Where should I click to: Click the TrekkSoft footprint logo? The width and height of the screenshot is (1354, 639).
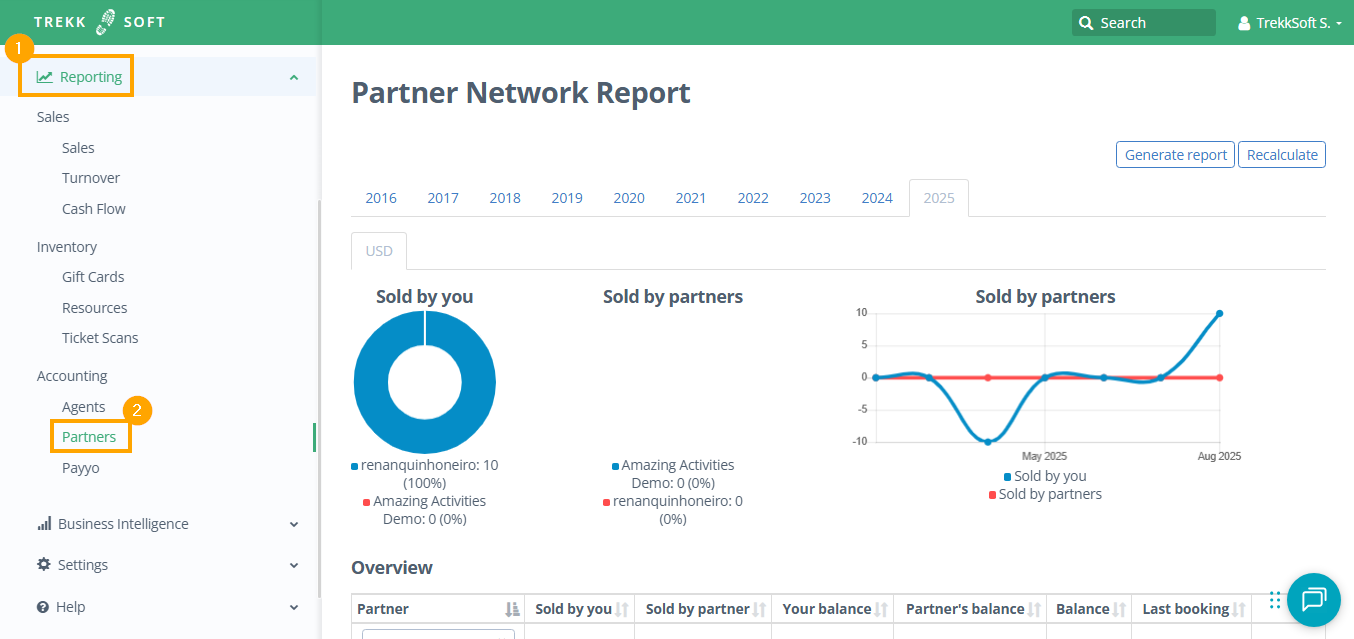click(x=106, y=22)
